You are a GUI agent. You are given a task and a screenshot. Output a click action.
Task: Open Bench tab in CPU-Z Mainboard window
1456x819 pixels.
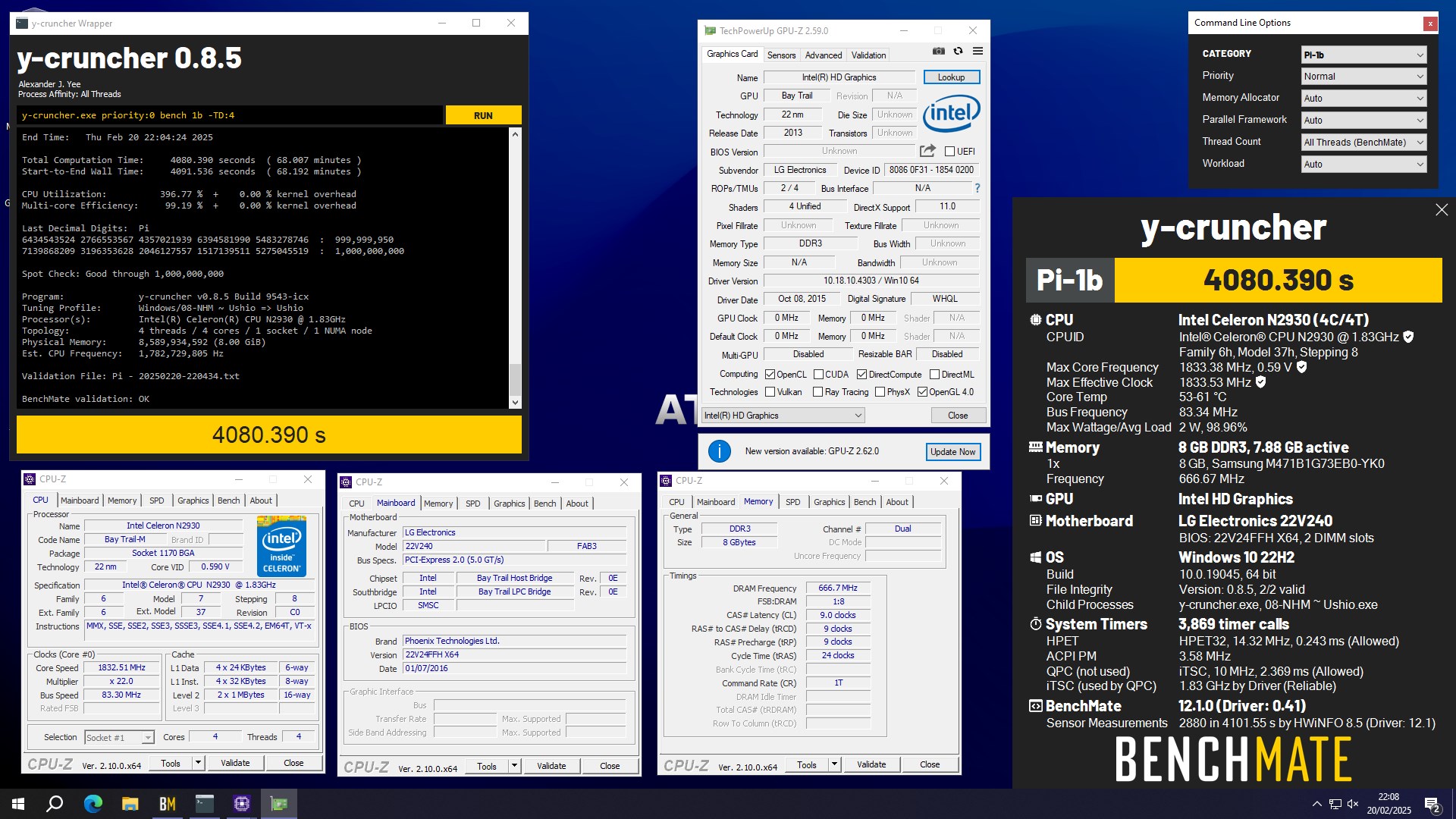[544, 504]
